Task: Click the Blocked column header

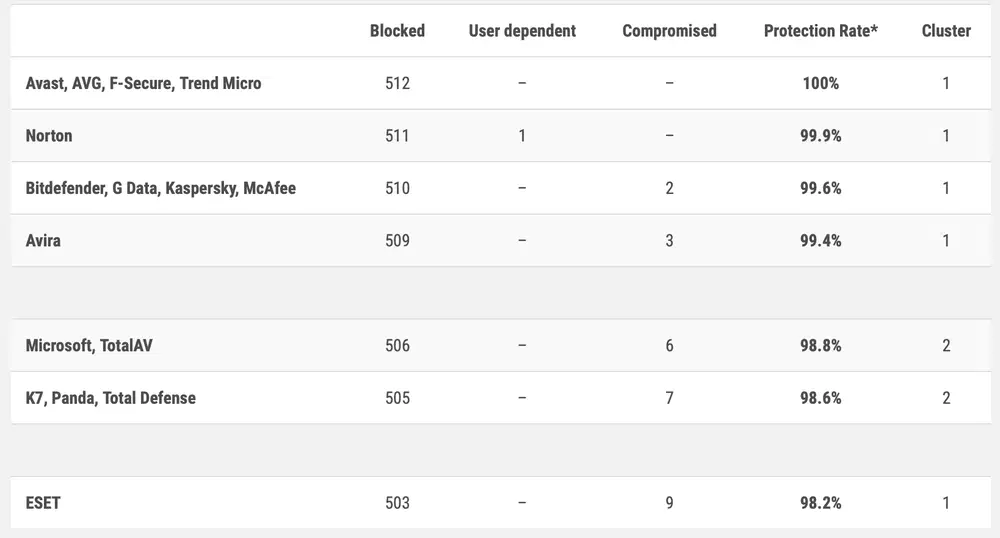Action: coord(397,31)
